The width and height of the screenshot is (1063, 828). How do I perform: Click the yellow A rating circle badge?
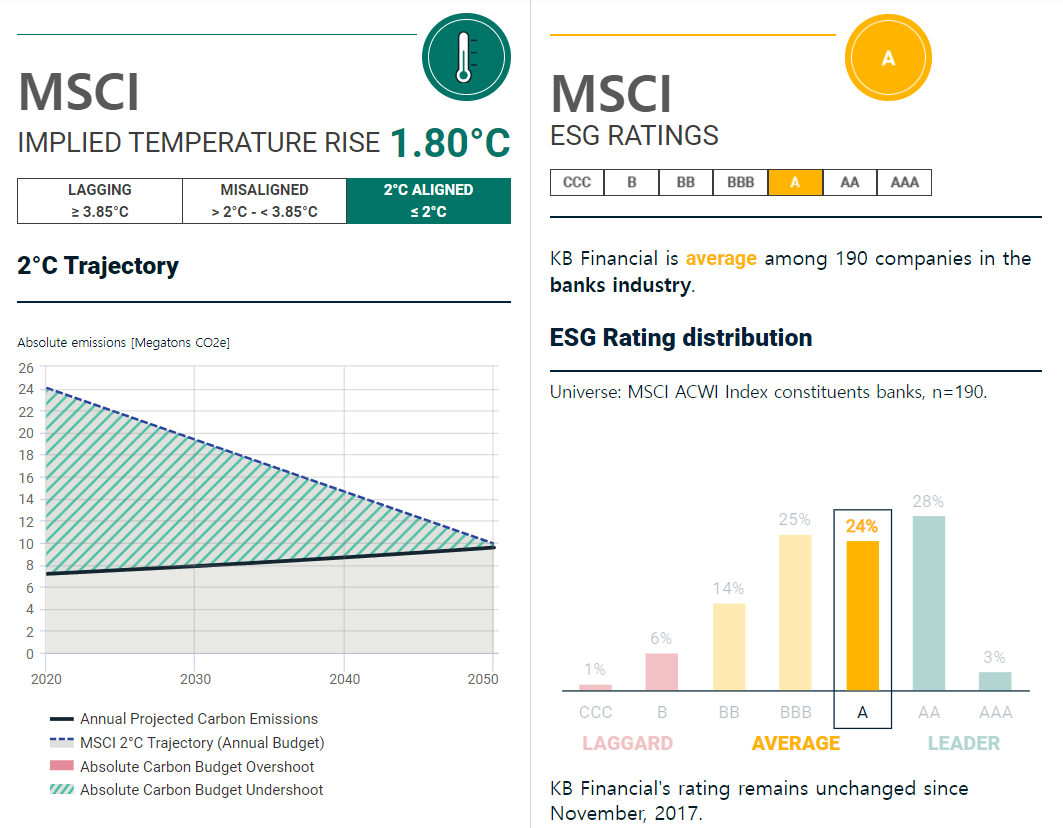click(888, 58)
